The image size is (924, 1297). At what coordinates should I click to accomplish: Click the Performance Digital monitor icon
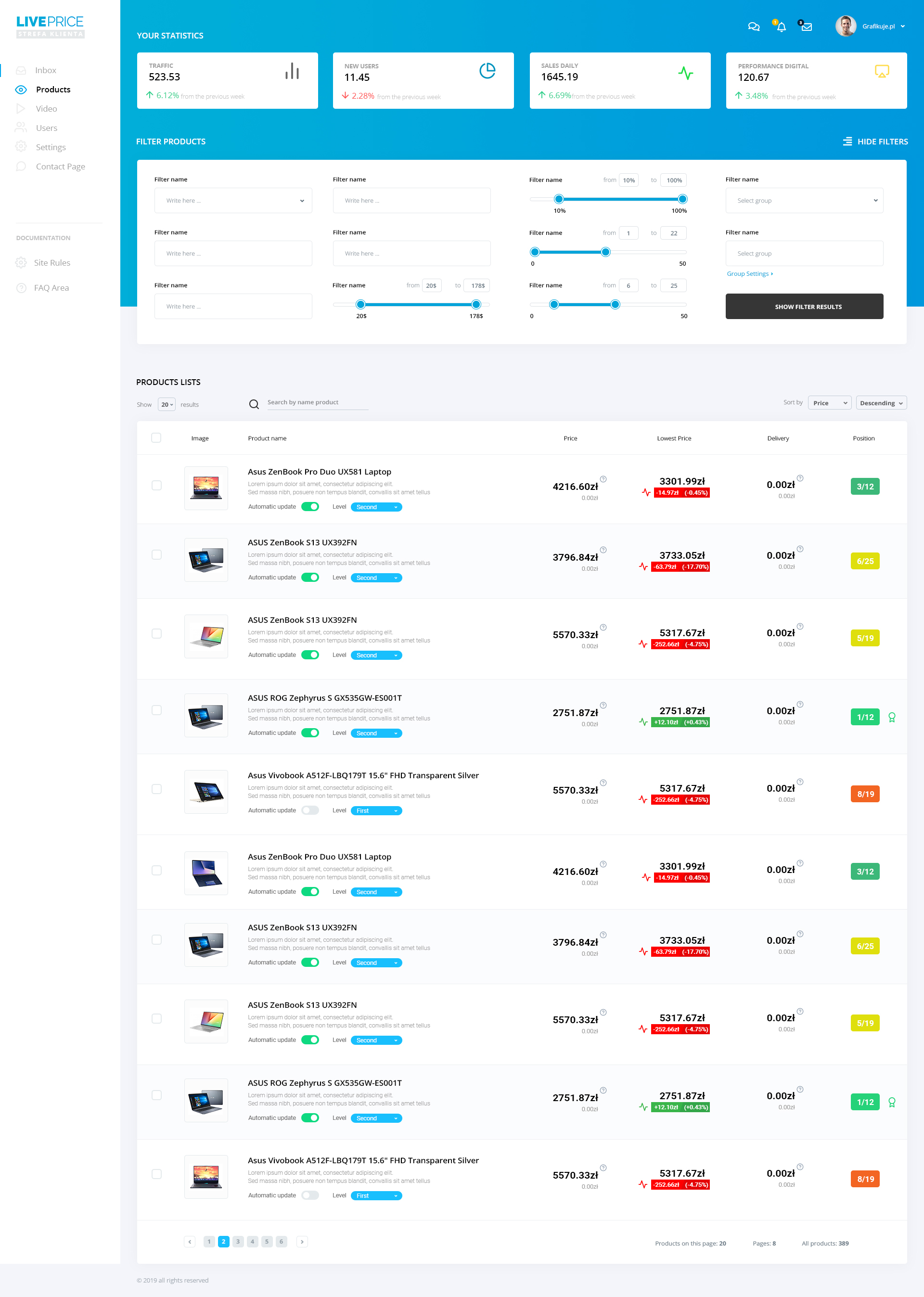point(881,71)
